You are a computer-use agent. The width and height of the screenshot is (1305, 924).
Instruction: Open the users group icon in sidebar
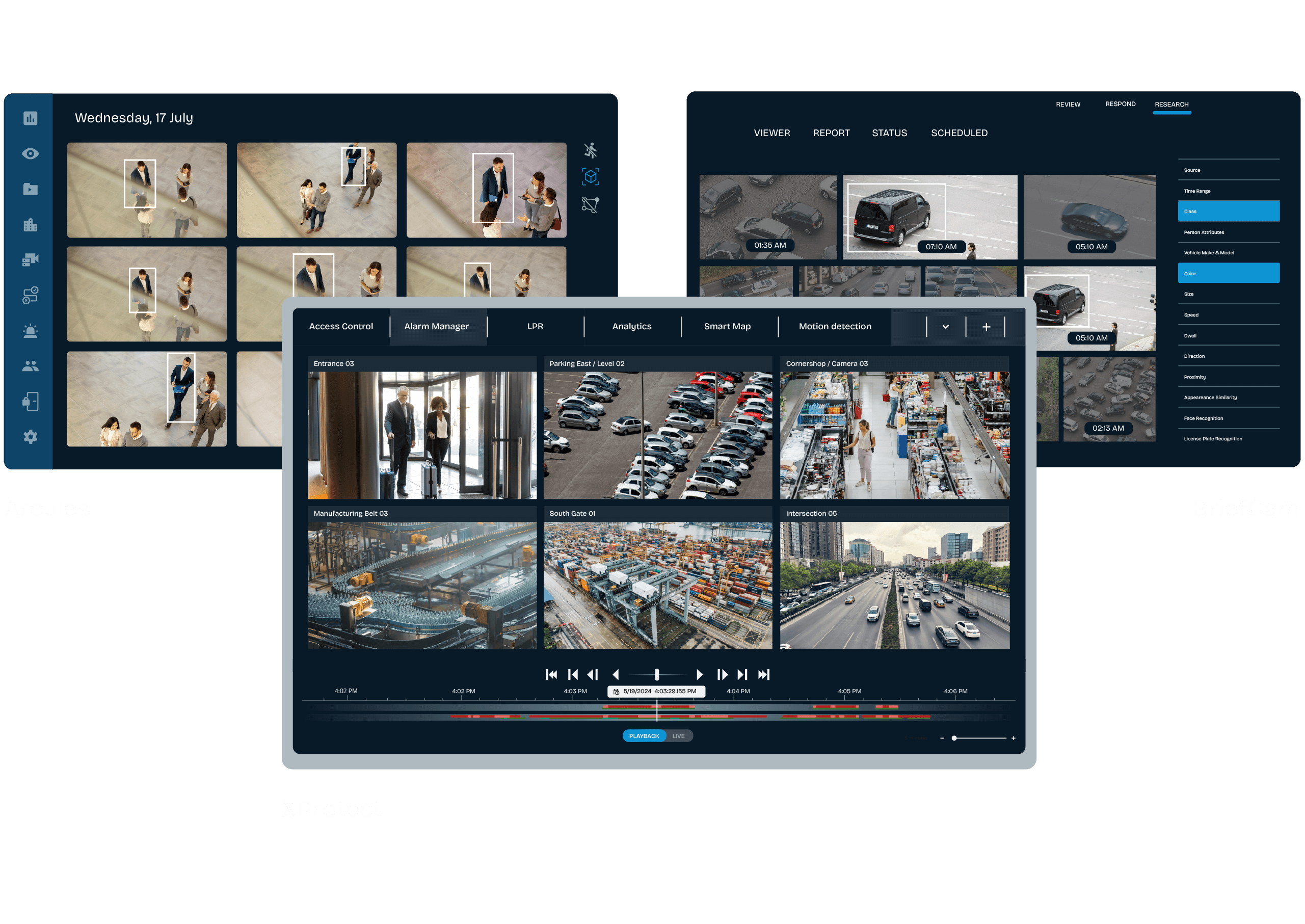point(30,366)
